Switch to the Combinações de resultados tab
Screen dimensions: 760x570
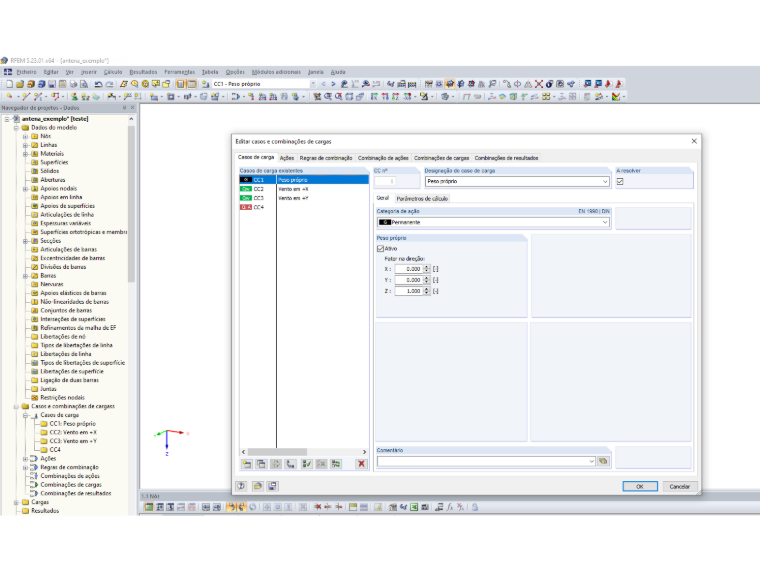pyautogui.click(x=506, y=158)
